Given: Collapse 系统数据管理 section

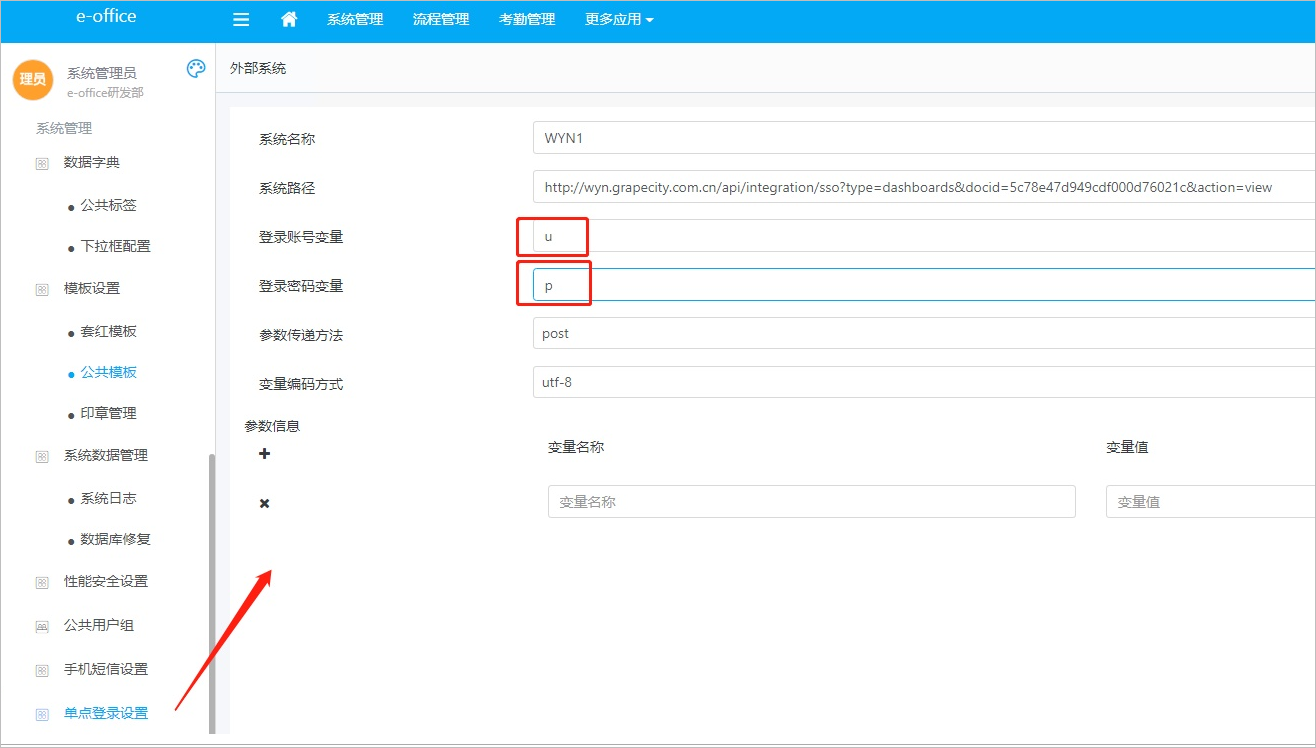Looking at the screenshot, I should (x=105, y=455).
